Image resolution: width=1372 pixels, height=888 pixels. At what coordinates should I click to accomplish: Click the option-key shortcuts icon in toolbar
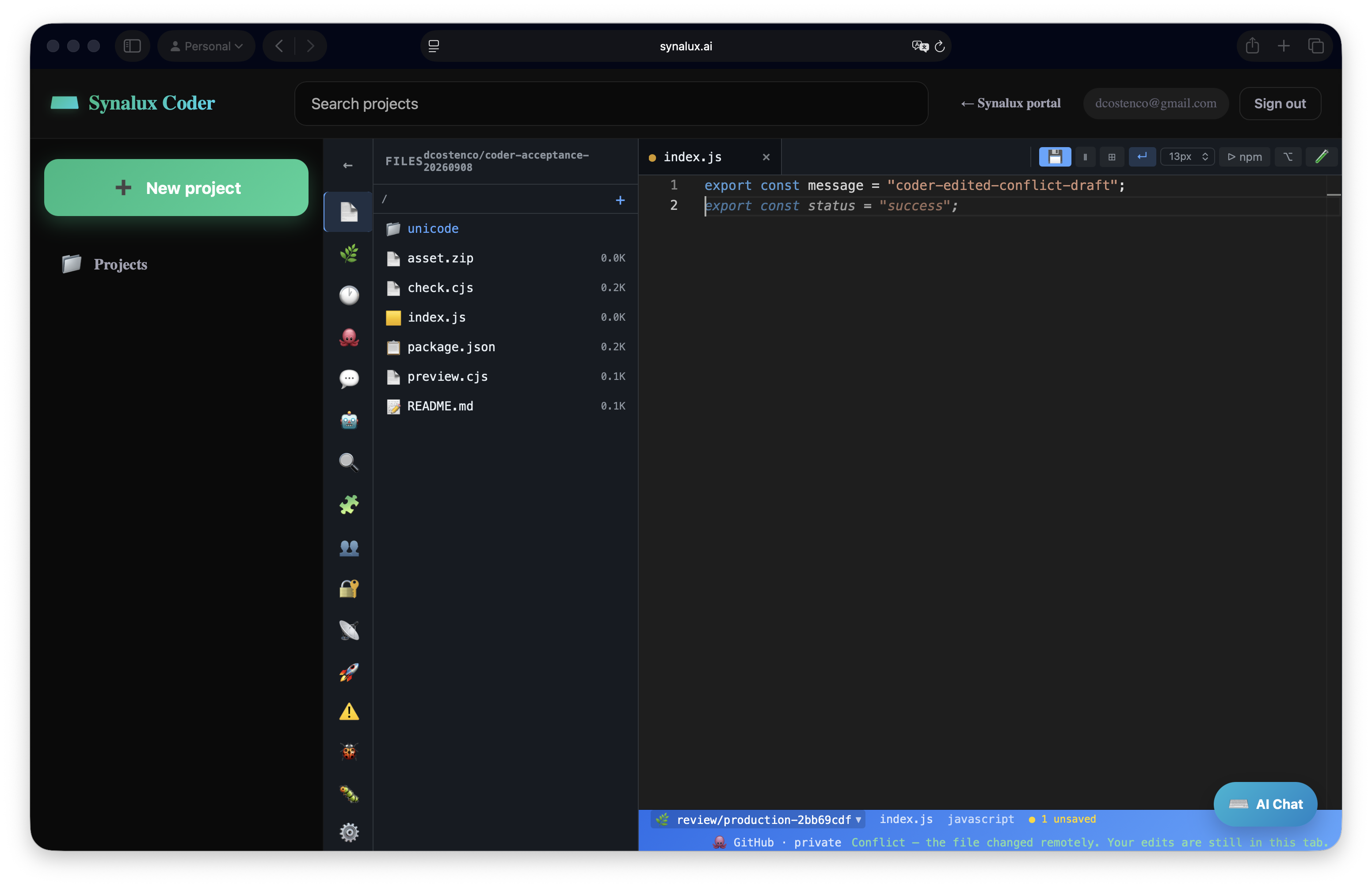coord(1288,157)
